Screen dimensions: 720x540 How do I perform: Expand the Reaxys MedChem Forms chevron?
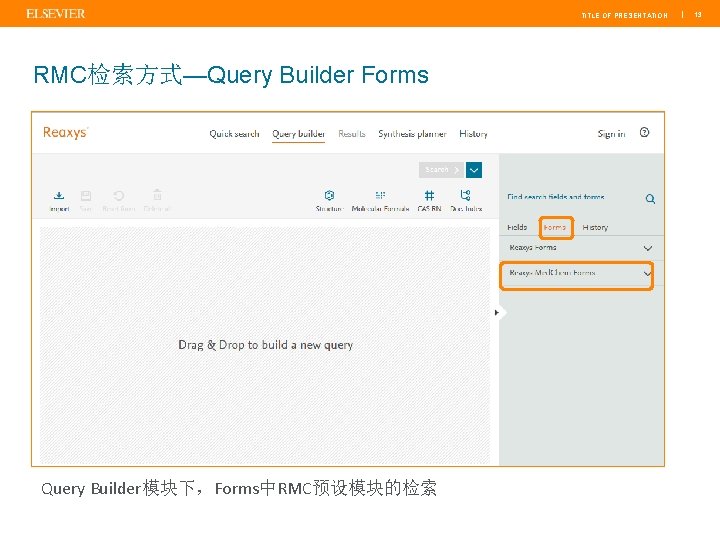647,274
